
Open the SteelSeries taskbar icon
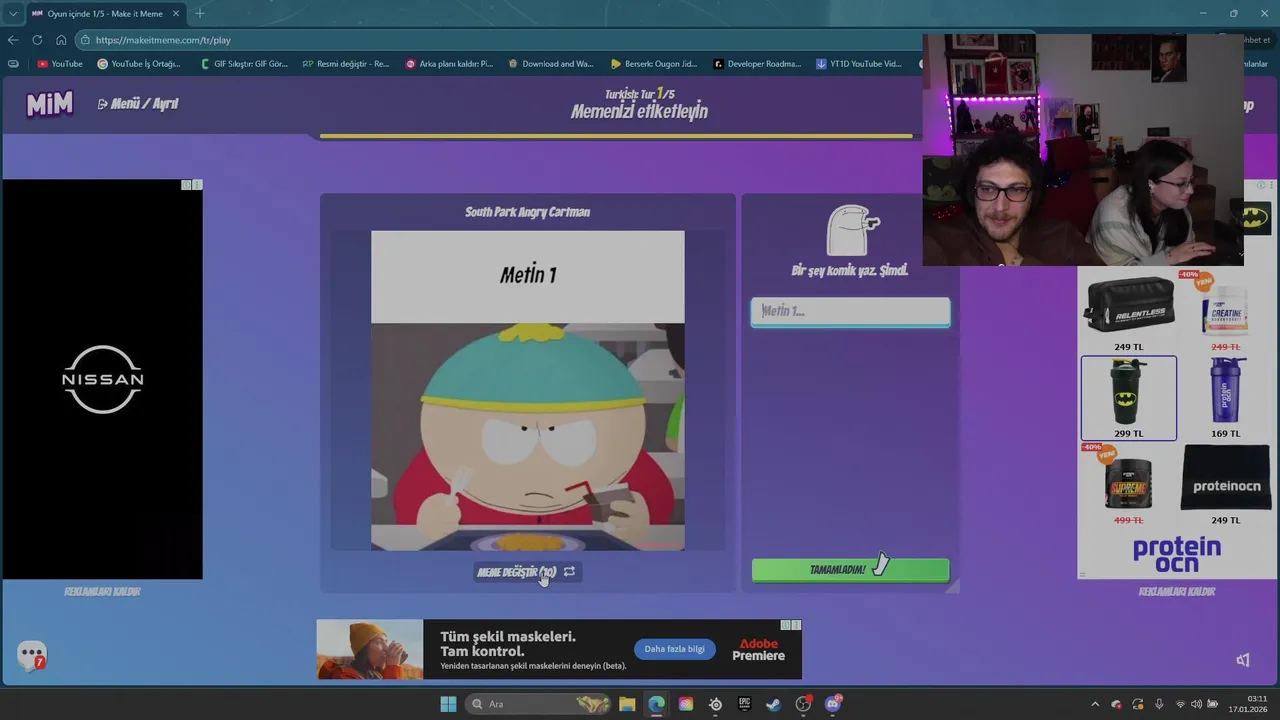pos(715,704)
